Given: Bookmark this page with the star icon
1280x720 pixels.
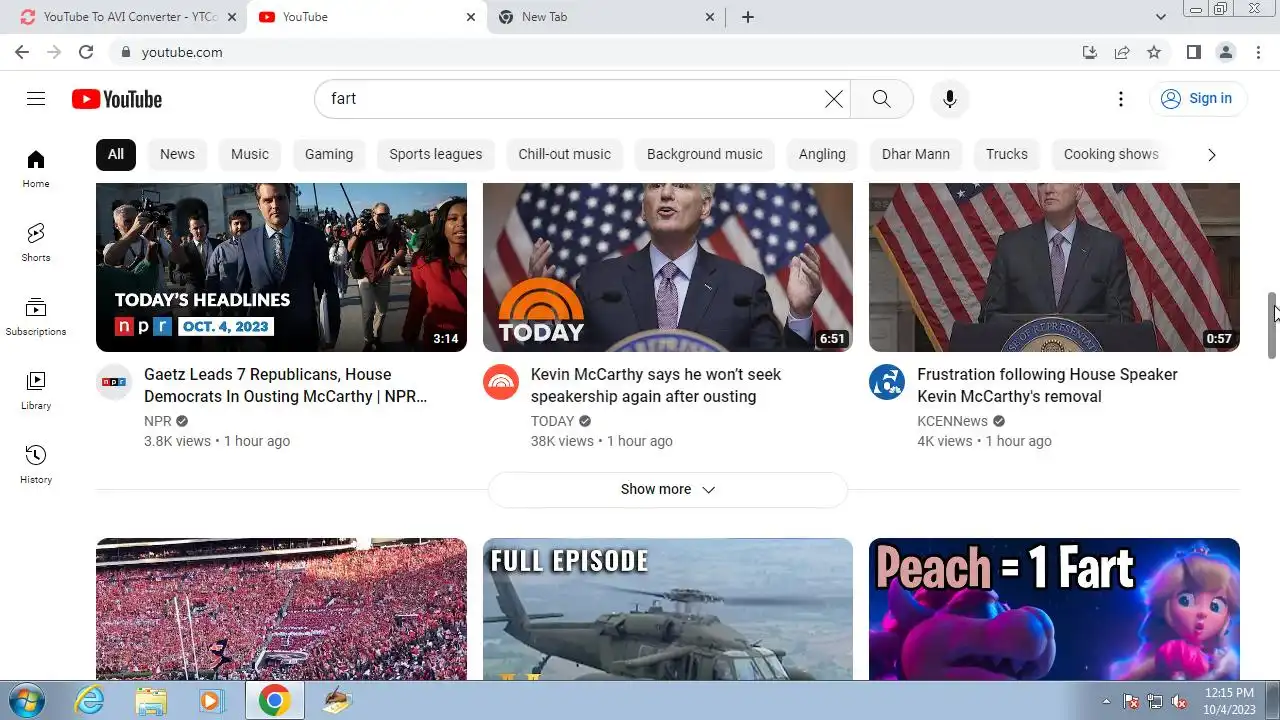Looking at the screenshot, I should pos(1154,52).
